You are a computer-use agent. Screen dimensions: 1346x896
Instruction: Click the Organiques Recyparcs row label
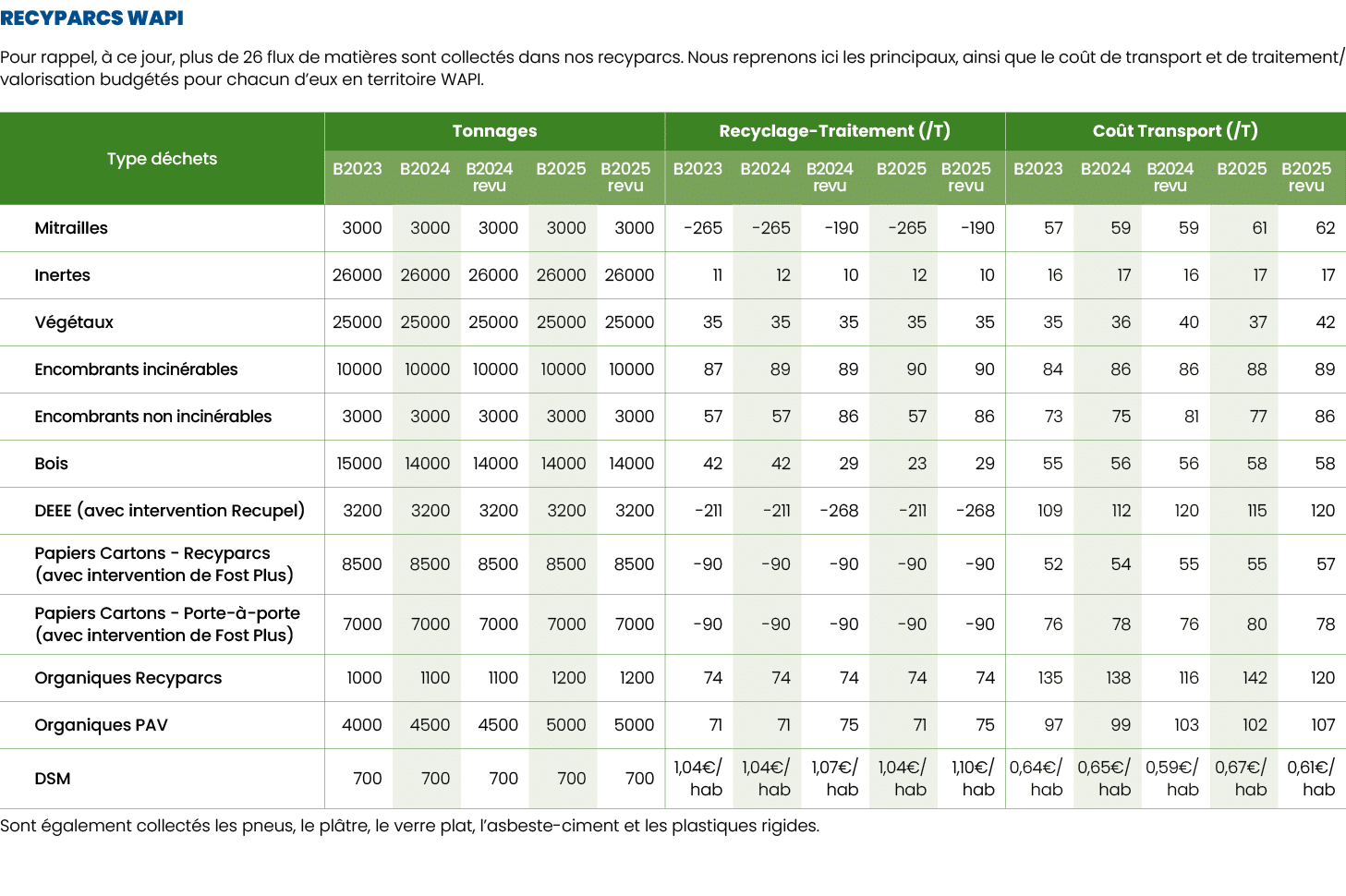coord(127,678)
